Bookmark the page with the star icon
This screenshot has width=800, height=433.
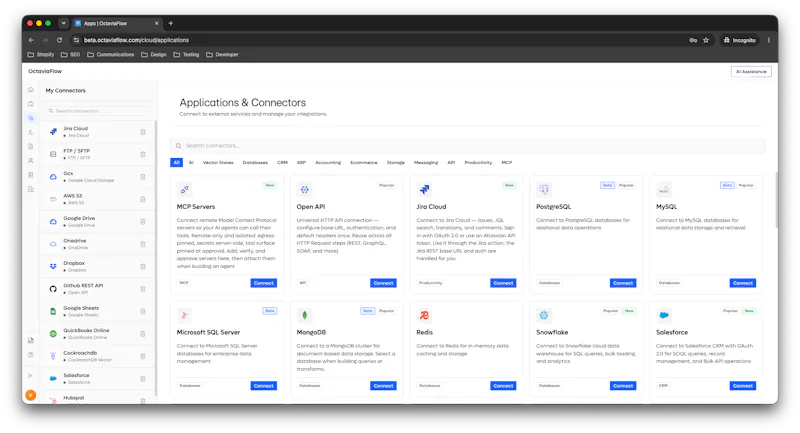click(x=706, y=40)
